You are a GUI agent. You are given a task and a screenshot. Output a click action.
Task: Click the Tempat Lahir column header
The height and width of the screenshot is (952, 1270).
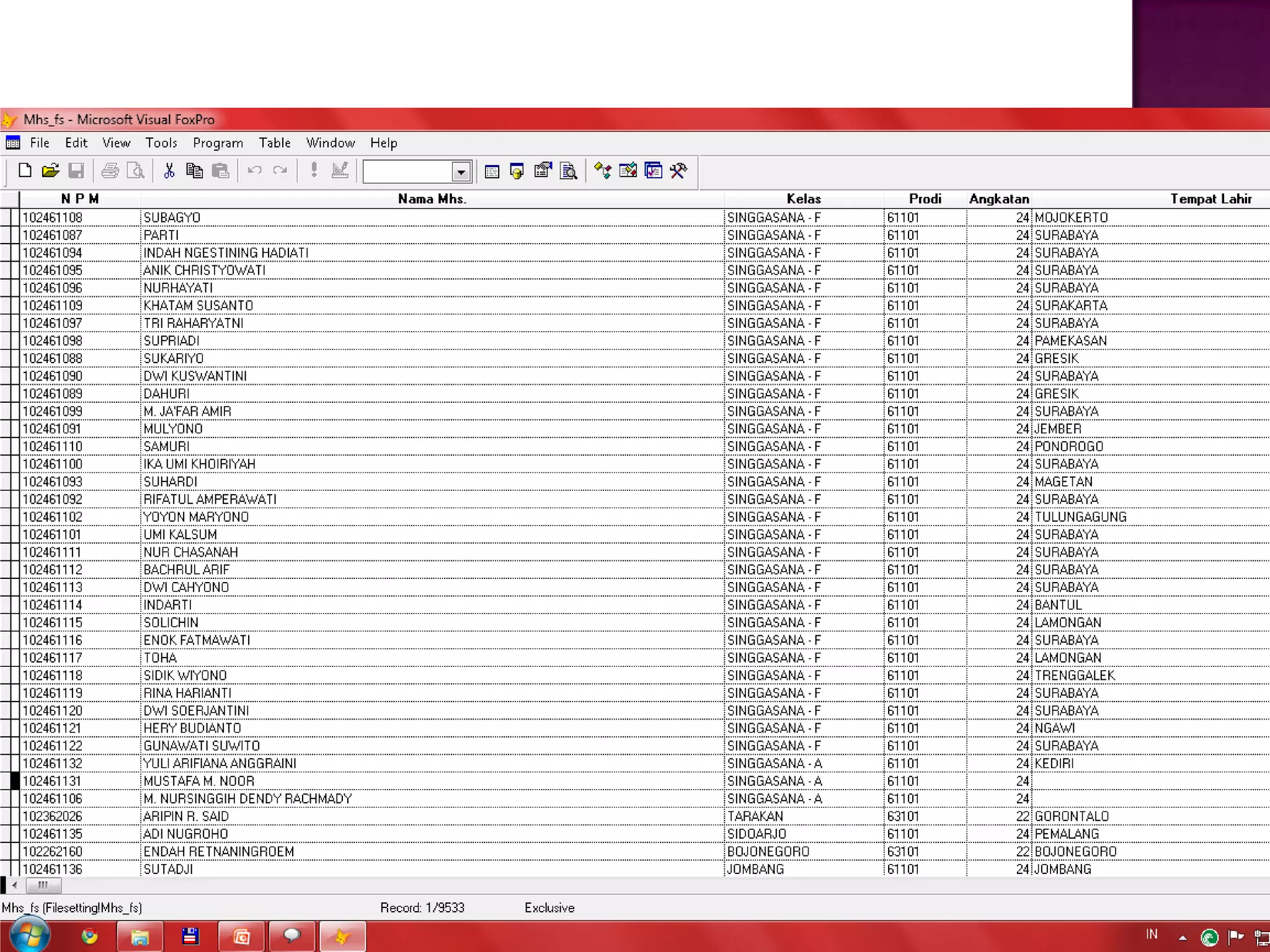coord(1210,199)
